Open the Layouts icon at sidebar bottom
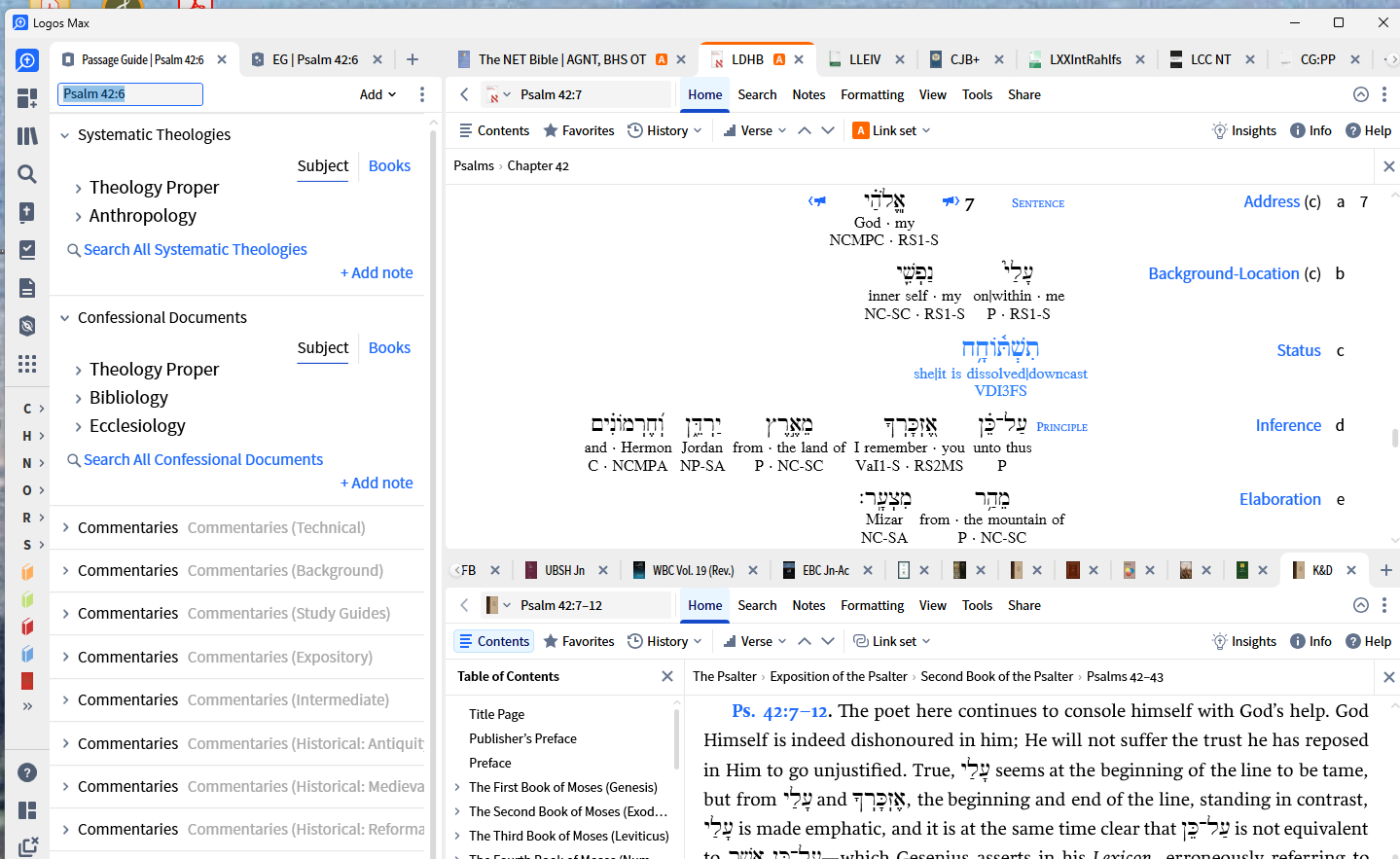Screen dimensions: 1400x859 pos(27,810)
